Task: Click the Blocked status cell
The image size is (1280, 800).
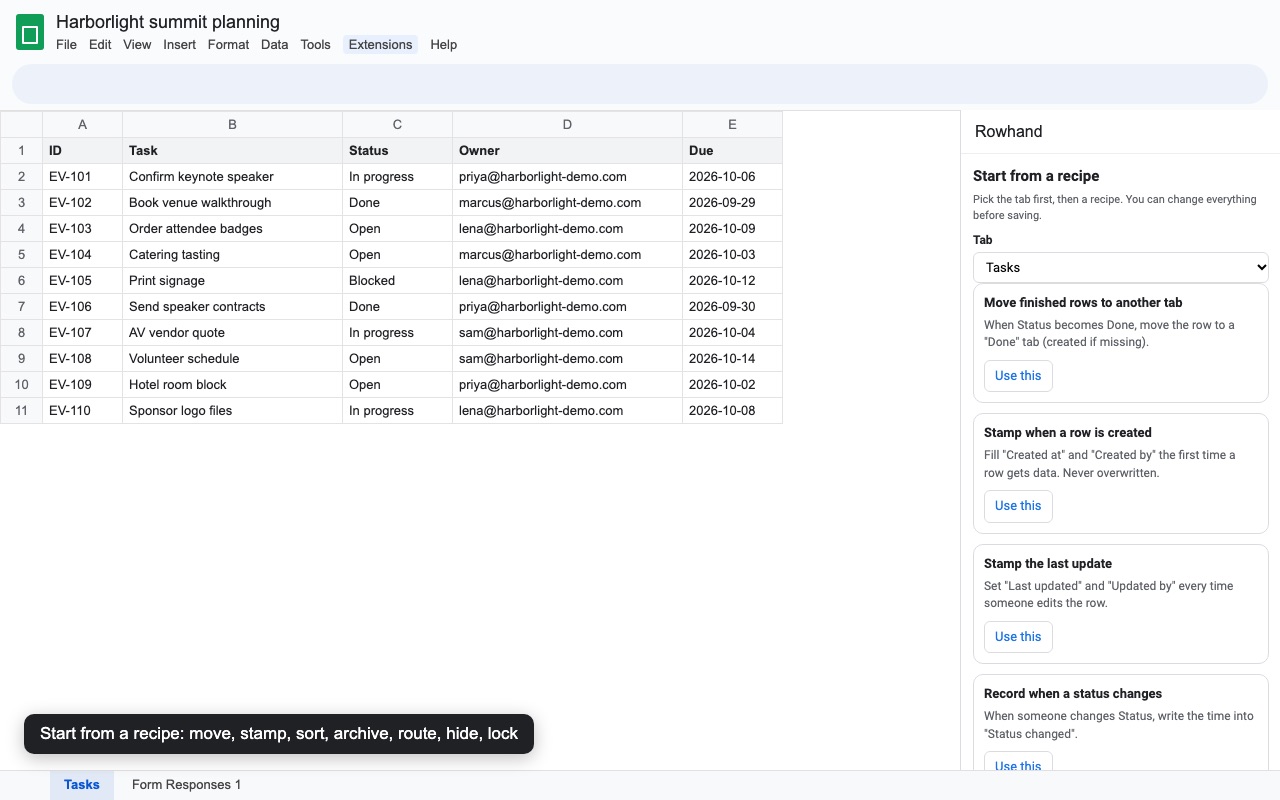Action: [397, 281]
